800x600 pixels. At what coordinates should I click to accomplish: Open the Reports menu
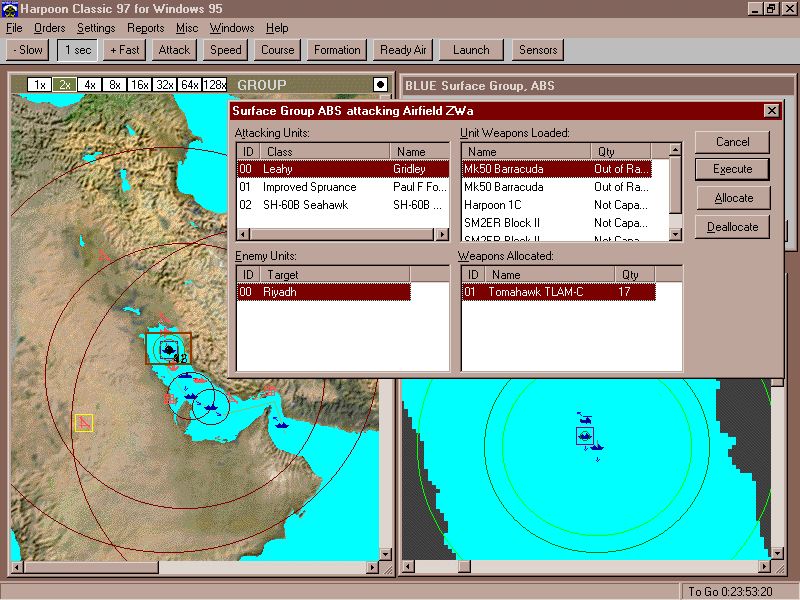(x=145, y=28)
